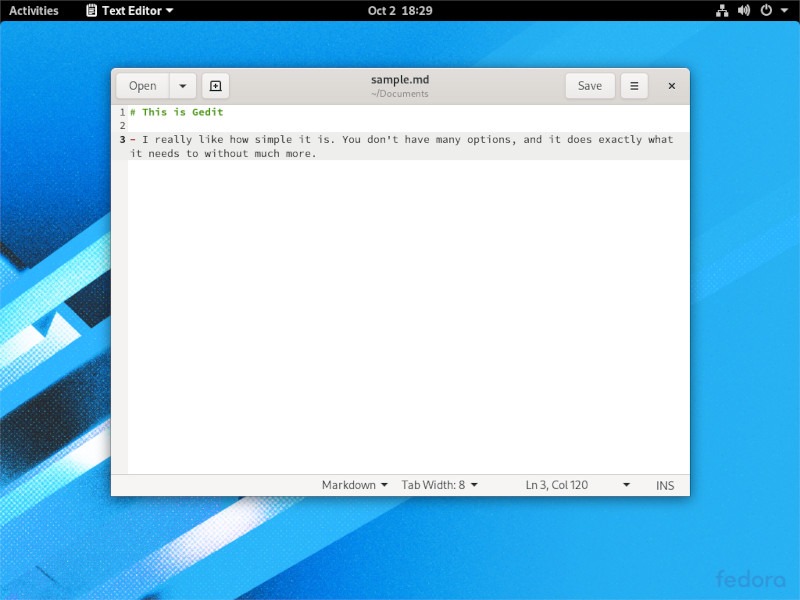
Task: Click the Open button
Action: (x=141, y=86)
